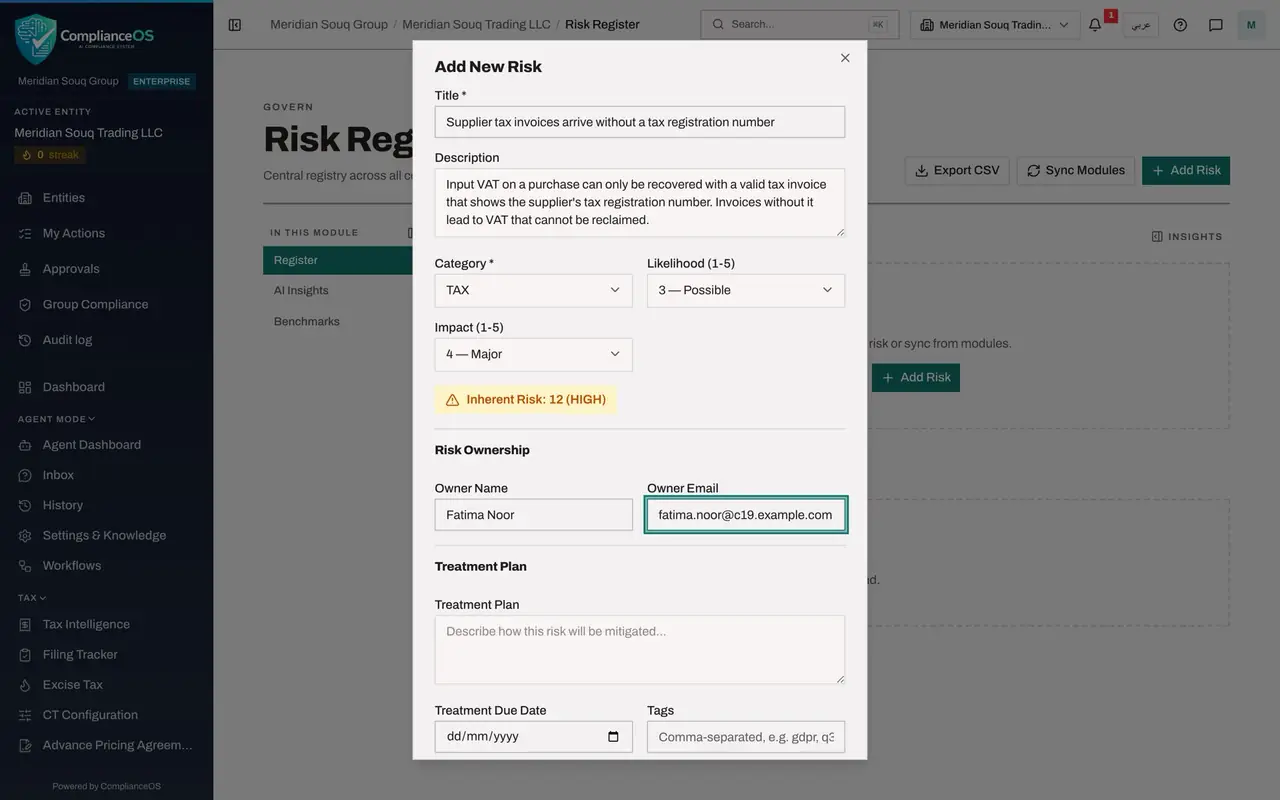
Task: Focus the Owner Name field
Action: point(534,515)
